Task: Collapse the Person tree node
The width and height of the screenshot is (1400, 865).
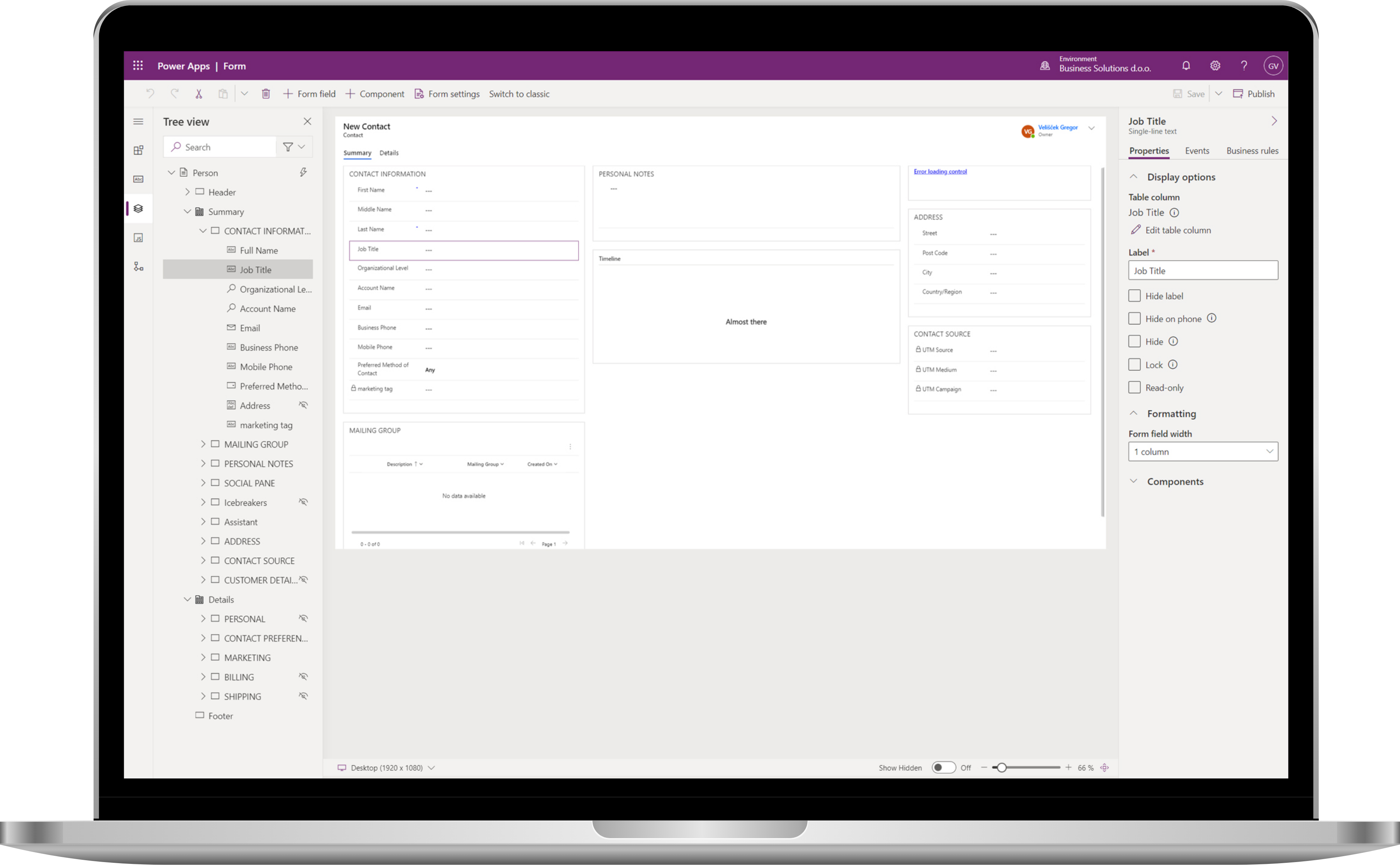Action: point(171,172)
